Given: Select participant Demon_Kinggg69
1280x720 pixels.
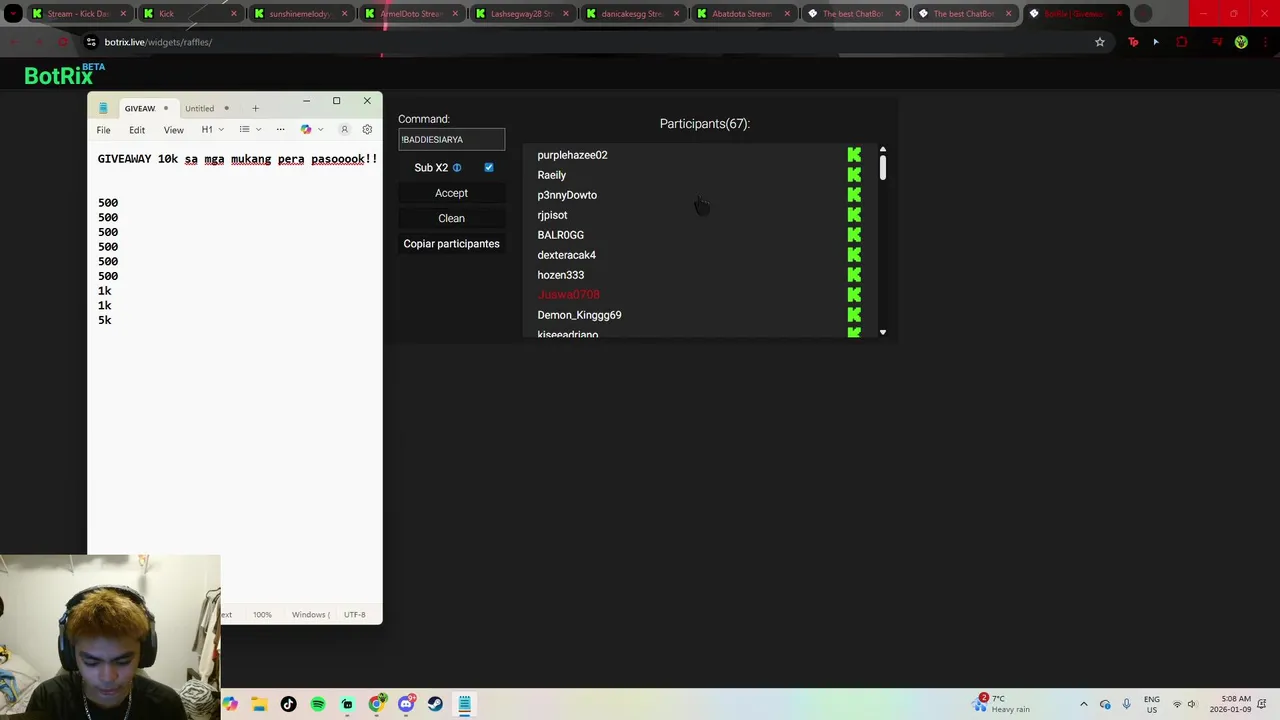Looking at the screenshot, I should [579, 315].
